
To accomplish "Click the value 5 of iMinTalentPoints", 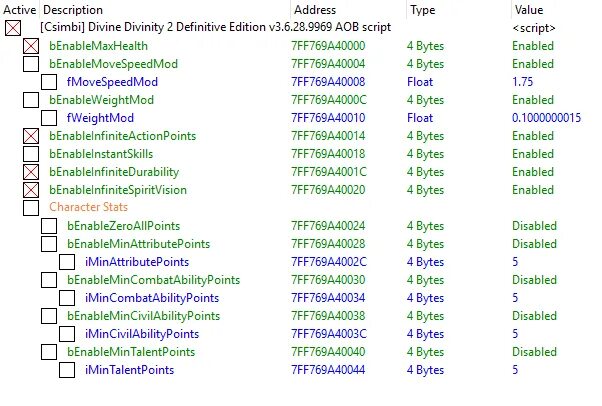I will [515, 370].
